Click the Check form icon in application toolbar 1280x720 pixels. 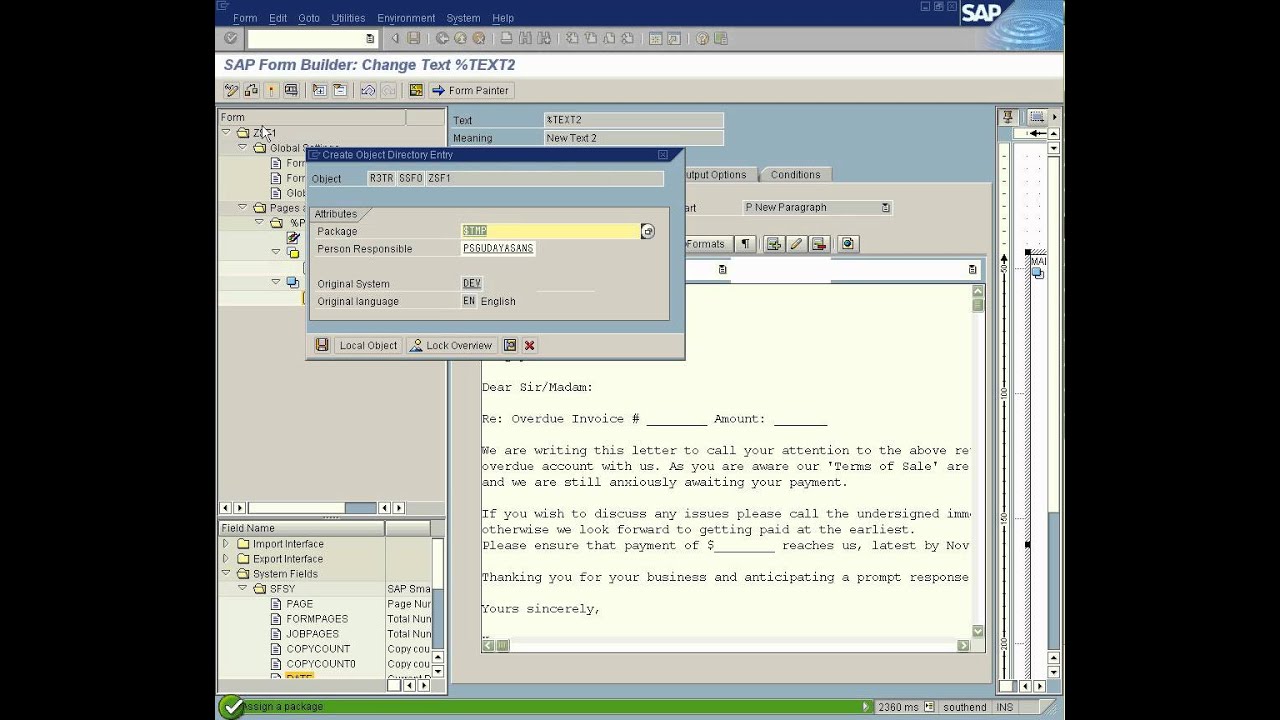tap(251, 90)
